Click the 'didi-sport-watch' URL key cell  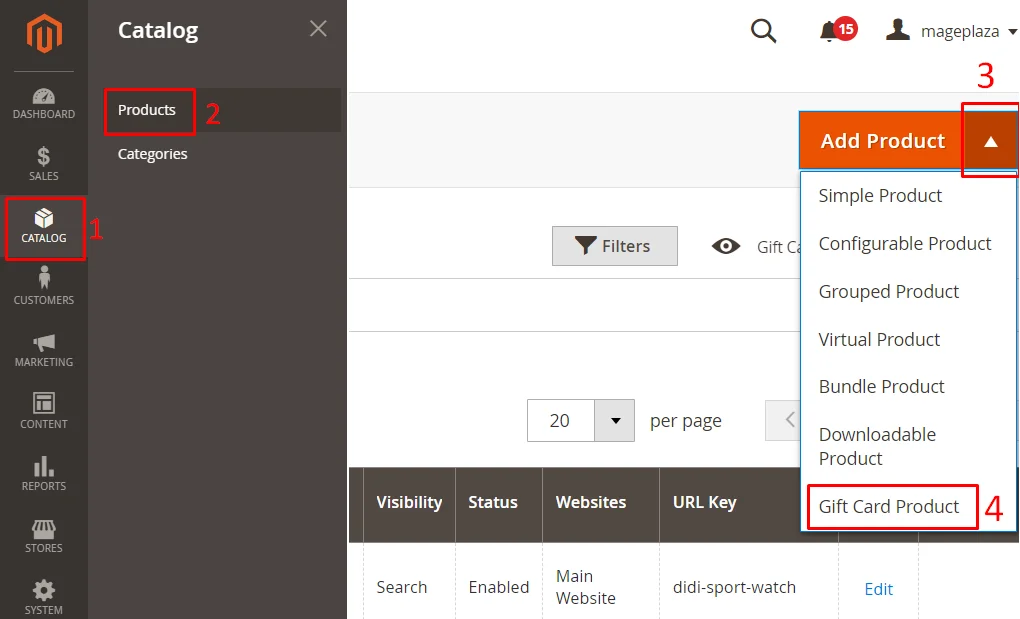(734, 587)
